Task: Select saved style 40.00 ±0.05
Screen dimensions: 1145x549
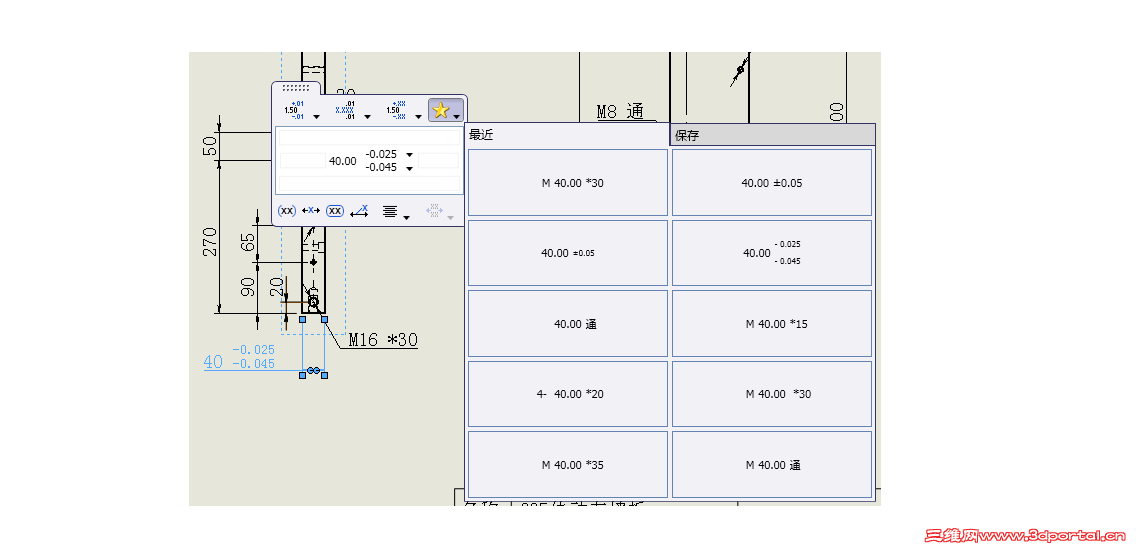Action: pos(772,183)
